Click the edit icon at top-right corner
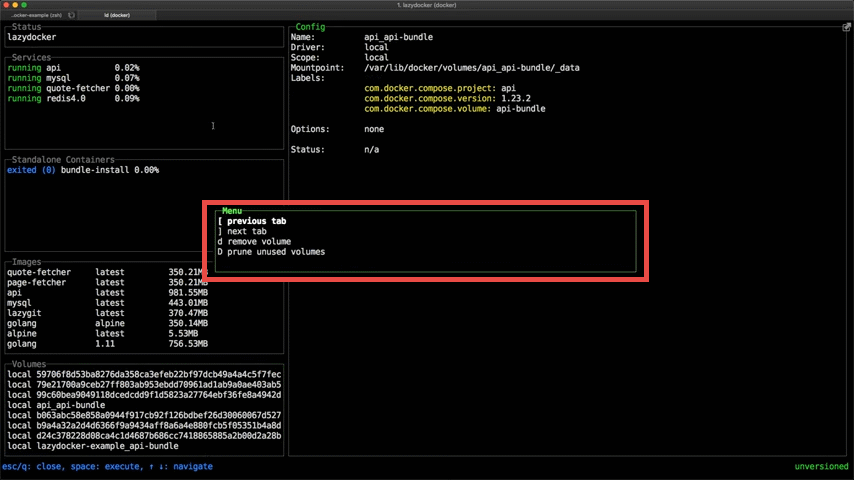The width and height of the screenshot is (854, 480). point(846,27)
